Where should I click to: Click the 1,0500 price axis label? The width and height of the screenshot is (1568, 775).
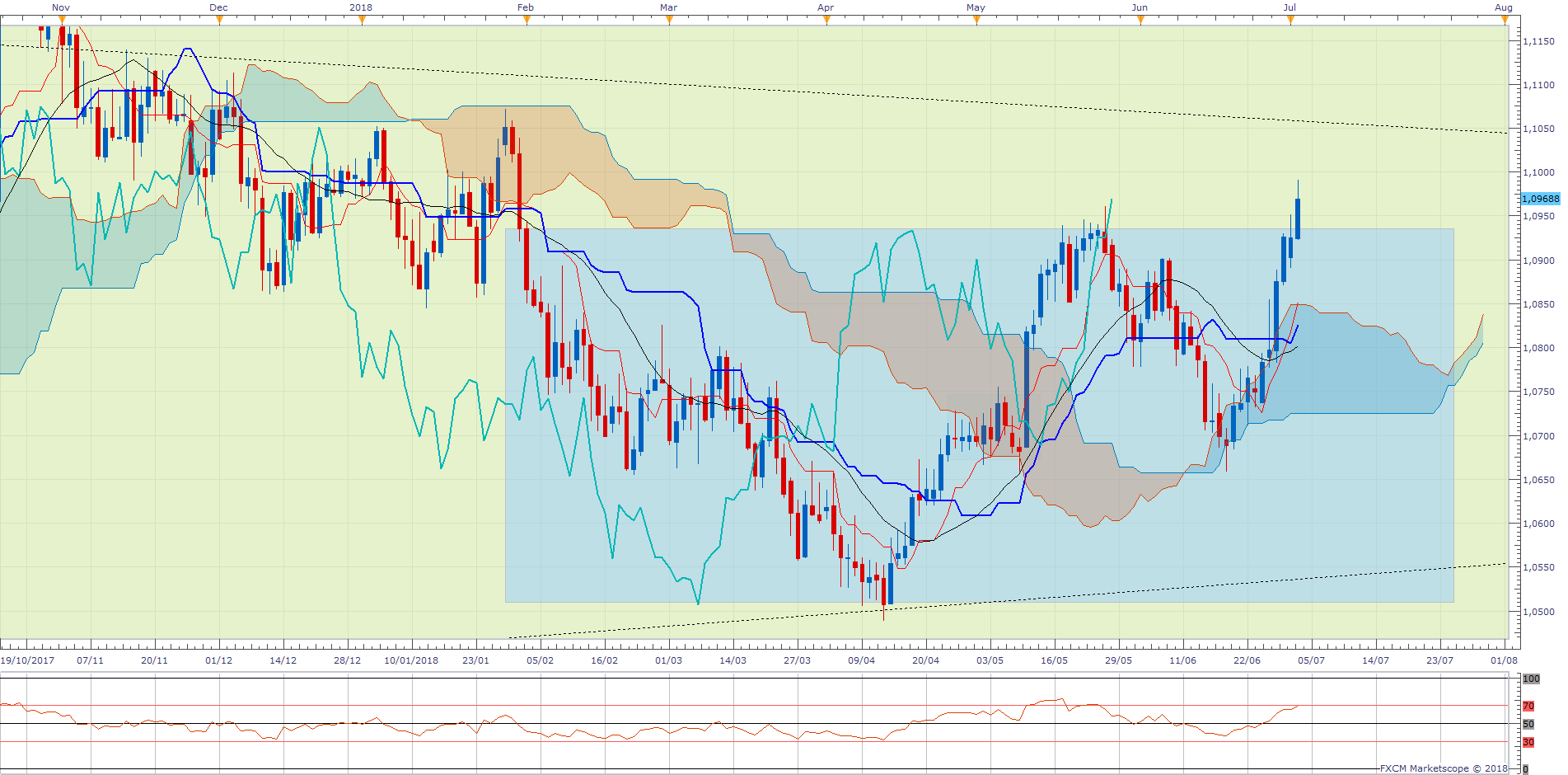(1538, 612)
